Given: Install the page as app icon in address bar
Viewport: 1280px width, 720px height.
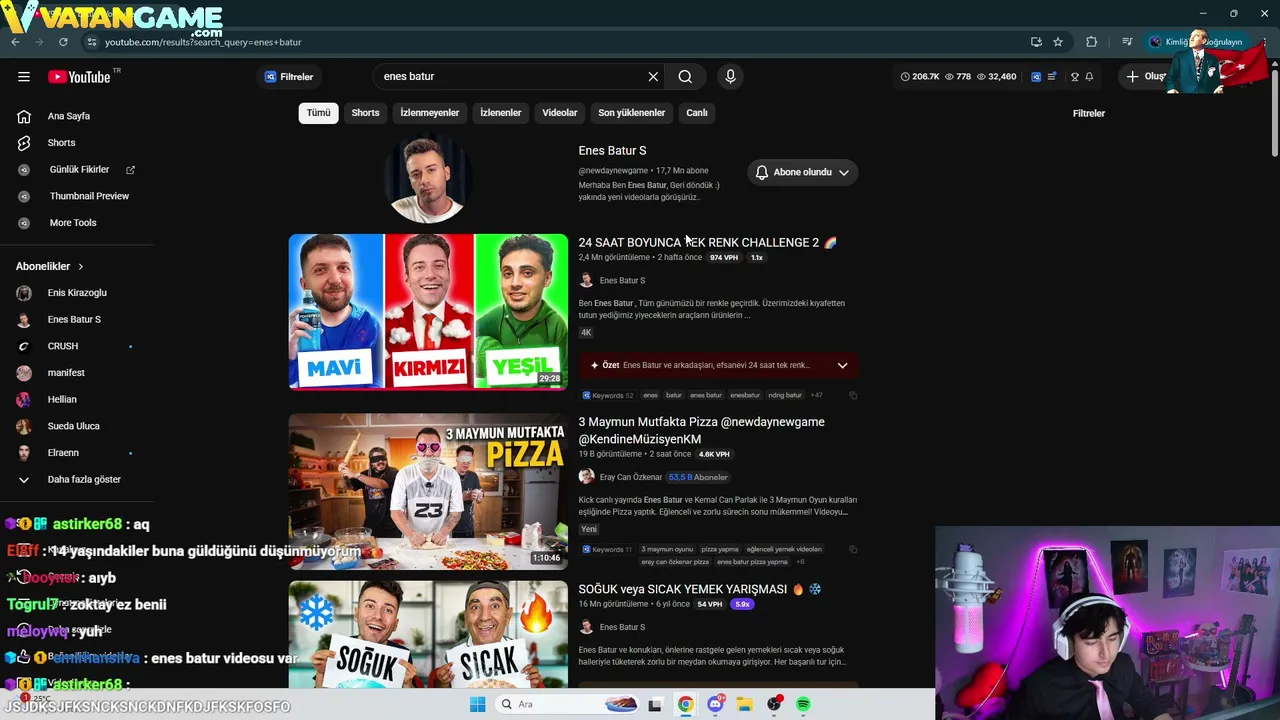Looking at the screenshot, I should point(1036,42).
